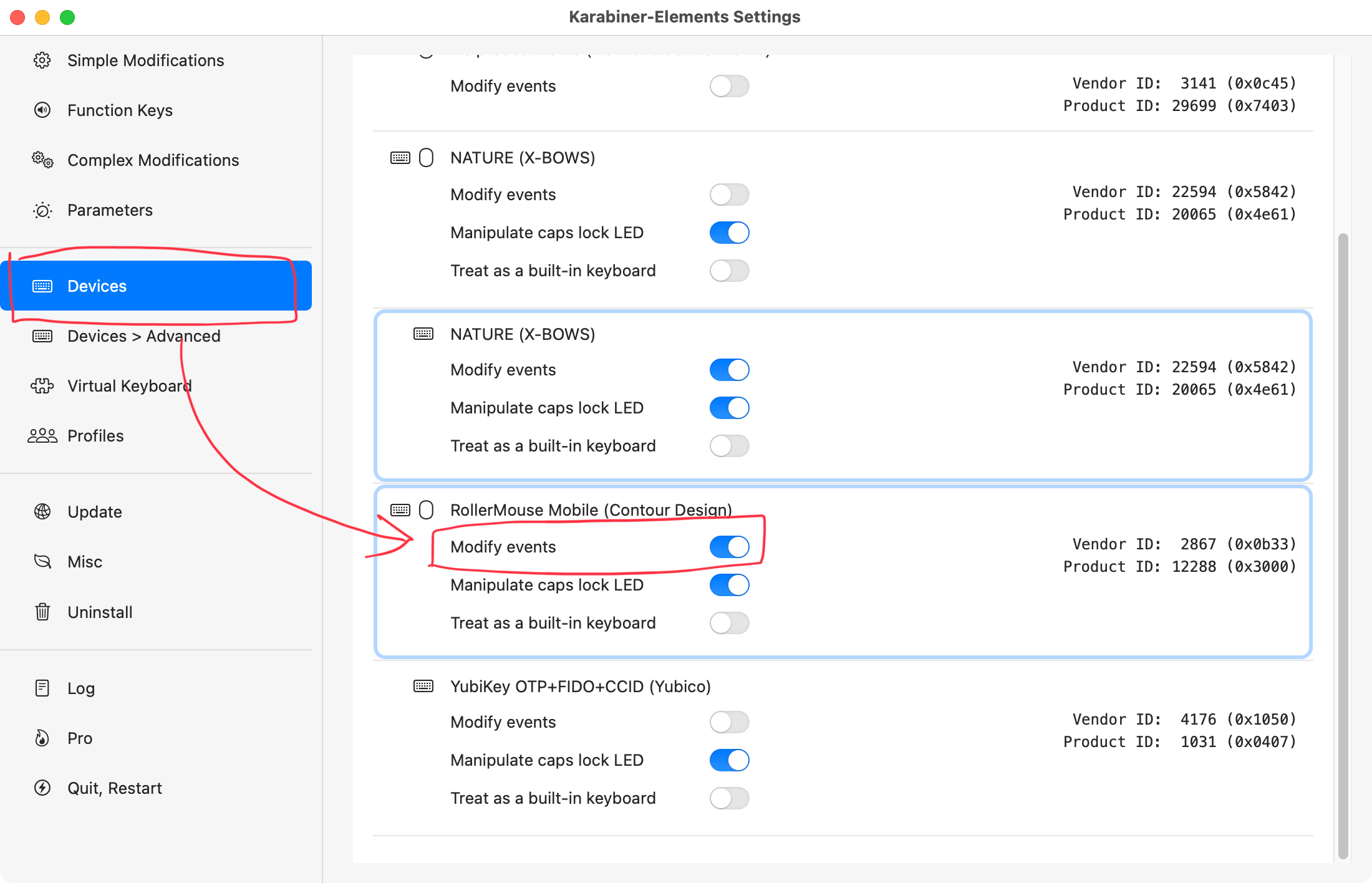Click Vendor ID 4176 (0x1050) text

coord(1184,719)
